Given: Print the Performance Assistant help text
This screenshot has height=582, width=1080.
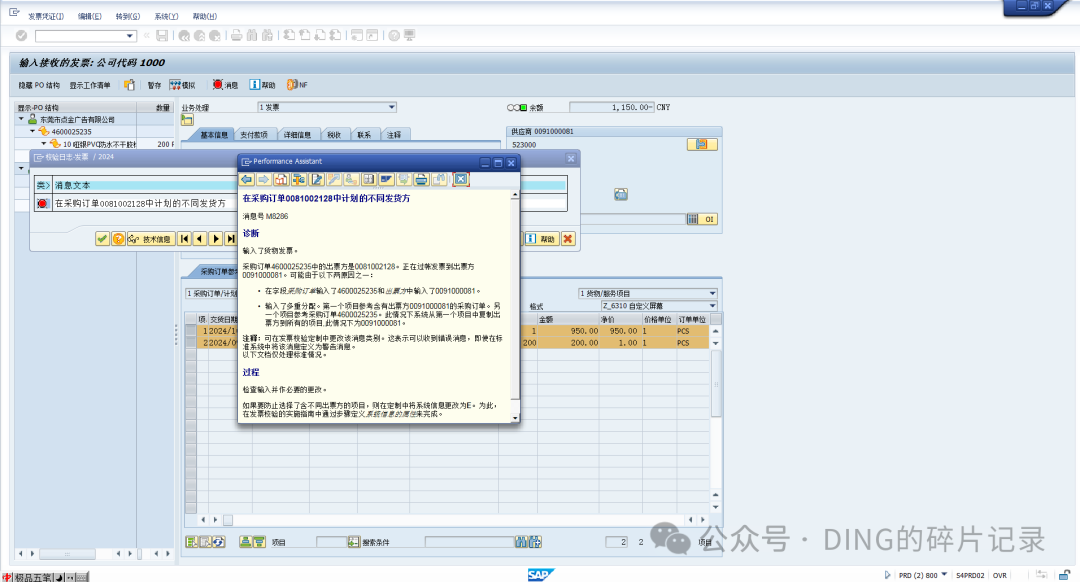Looking at the screenshot, I should [421, 180].
